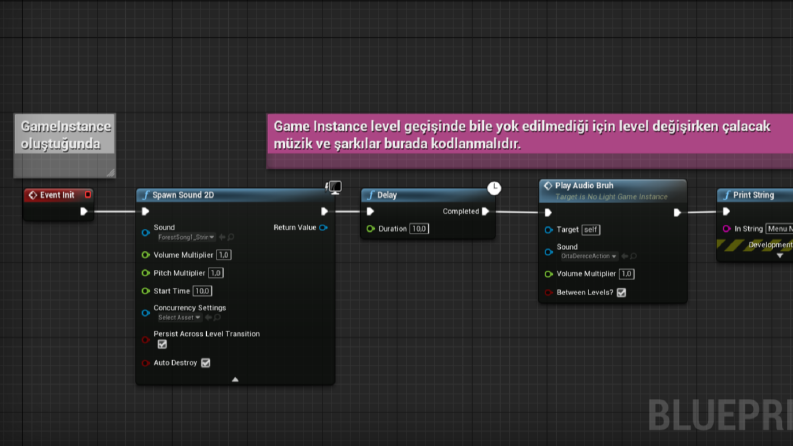Click the Between Levels? input pin
Image resolution: width=793 pixels, height=446 pixels.
pyautogui.click(x=549, y=292)
